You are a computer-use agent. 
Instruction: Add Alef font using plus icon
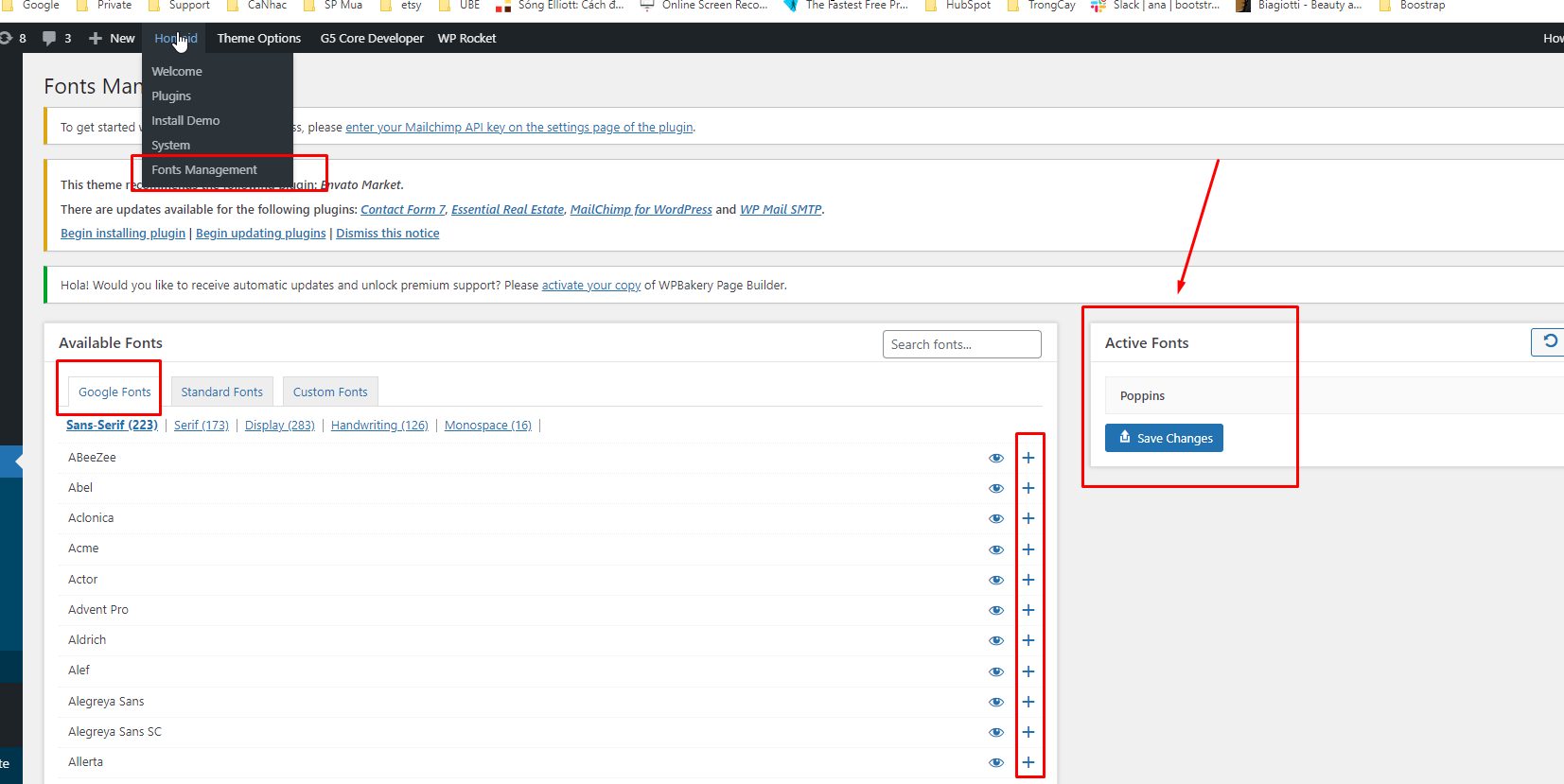coord(1028,671)
